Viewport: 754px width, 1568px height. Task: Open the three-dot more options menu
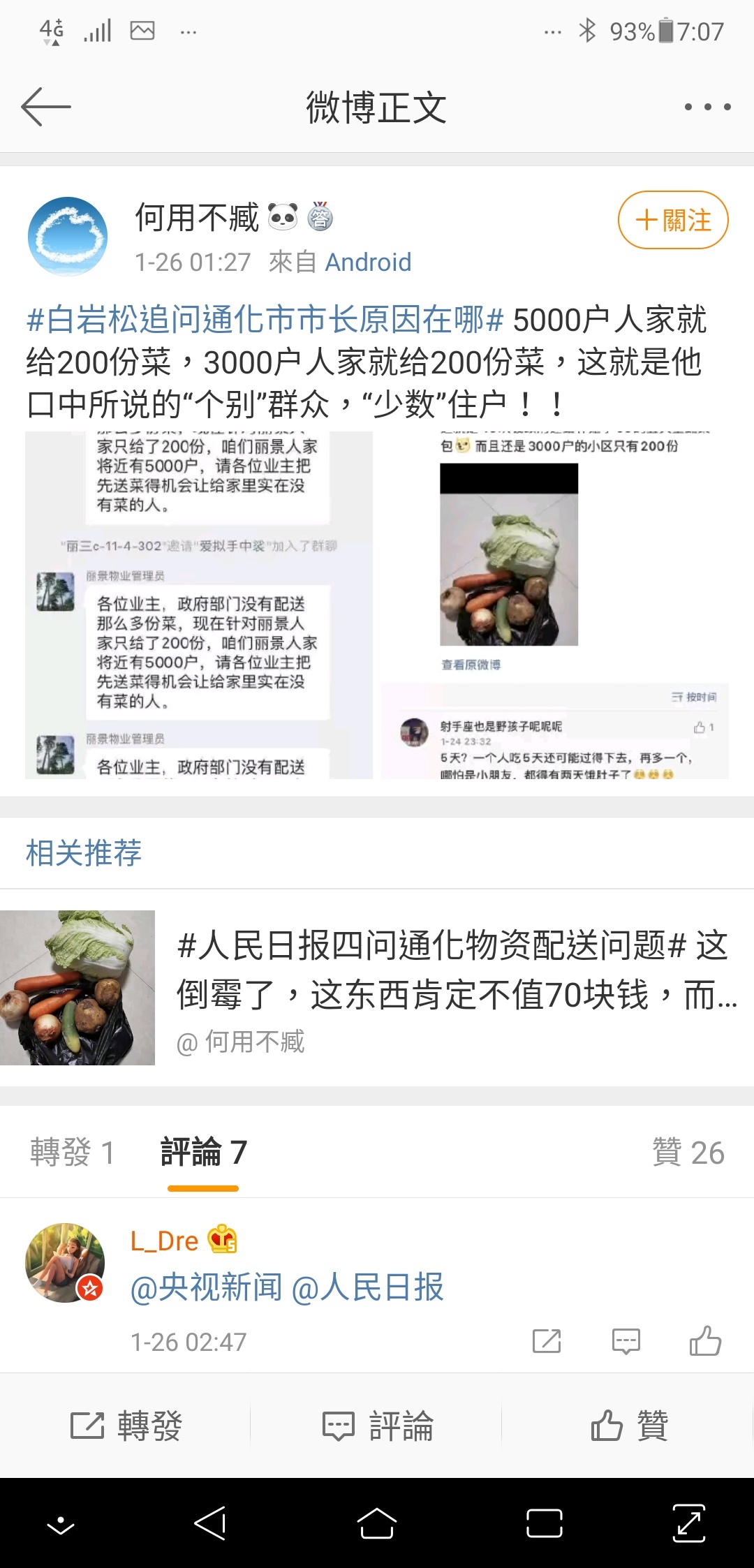707,107
